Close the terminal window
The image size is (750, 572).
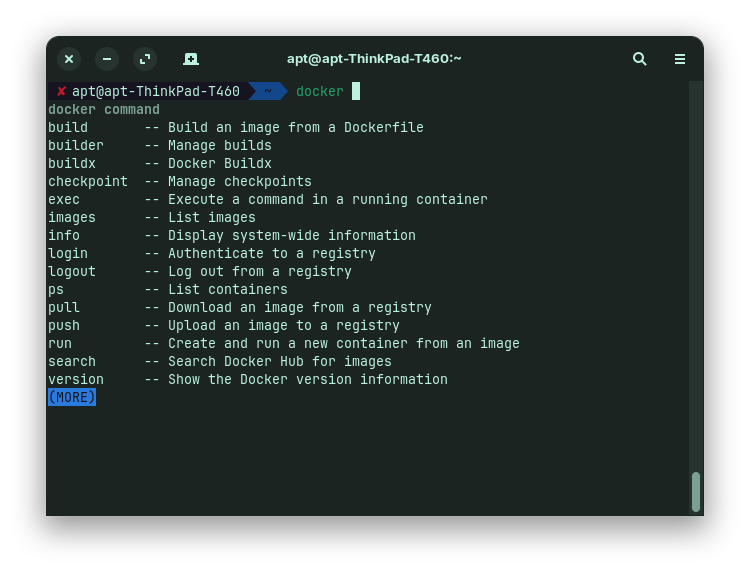(69, 59)
